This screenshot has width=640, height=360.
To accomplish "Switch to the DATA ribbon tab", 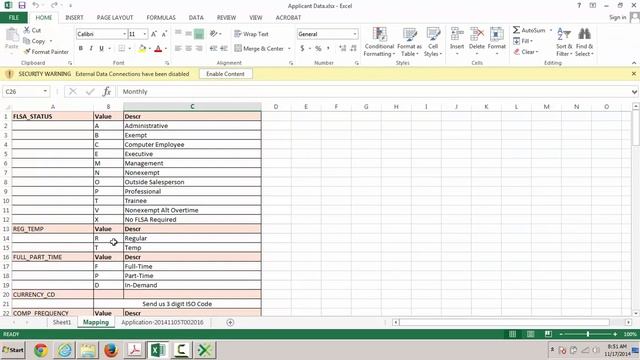I will pos(196,18).
